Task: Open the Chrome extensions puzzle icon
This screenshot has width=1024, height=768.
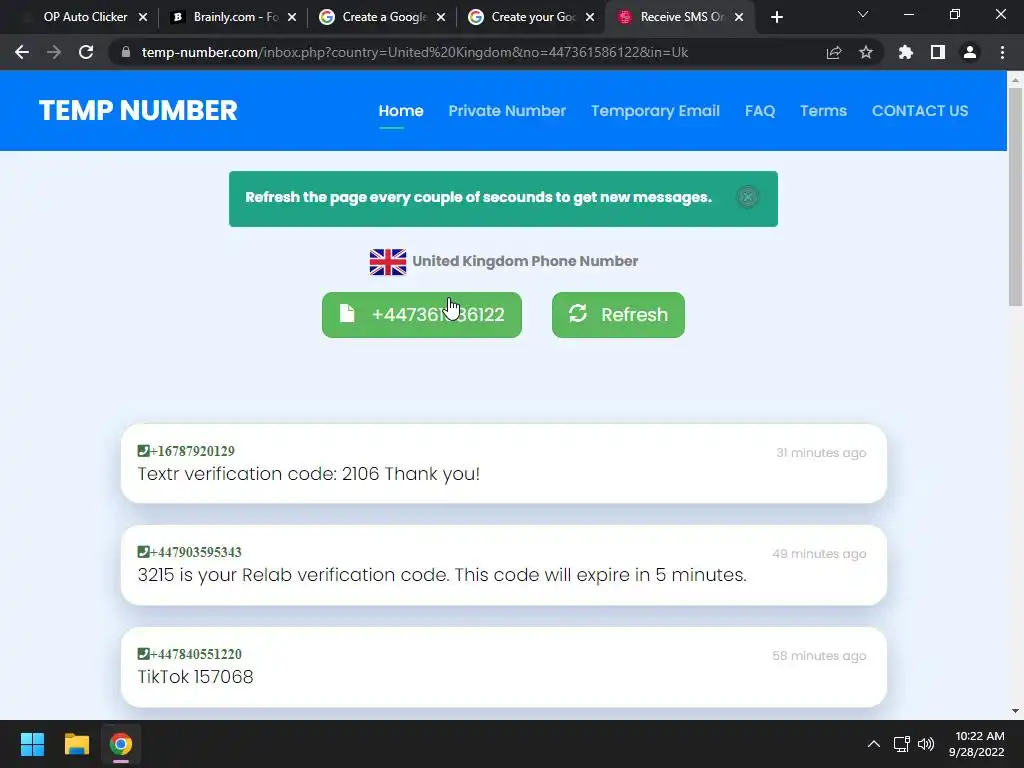Action: 905,52
